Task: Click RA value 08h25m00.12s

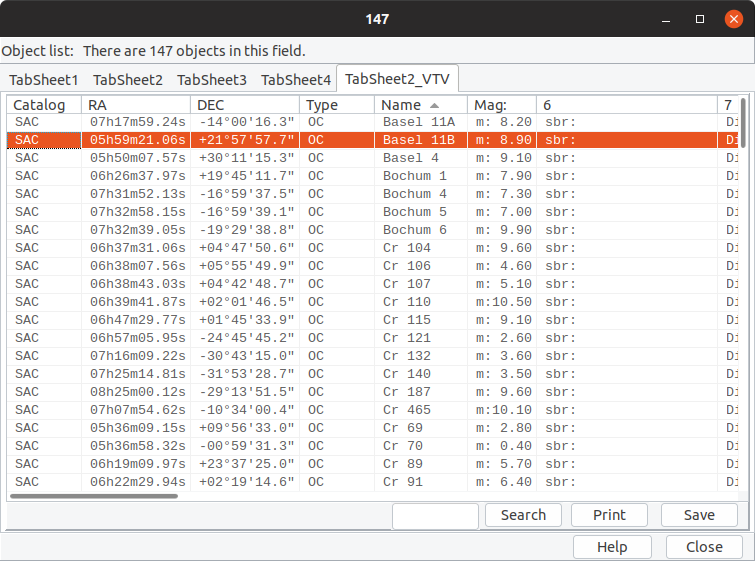Action: point(138,392)
